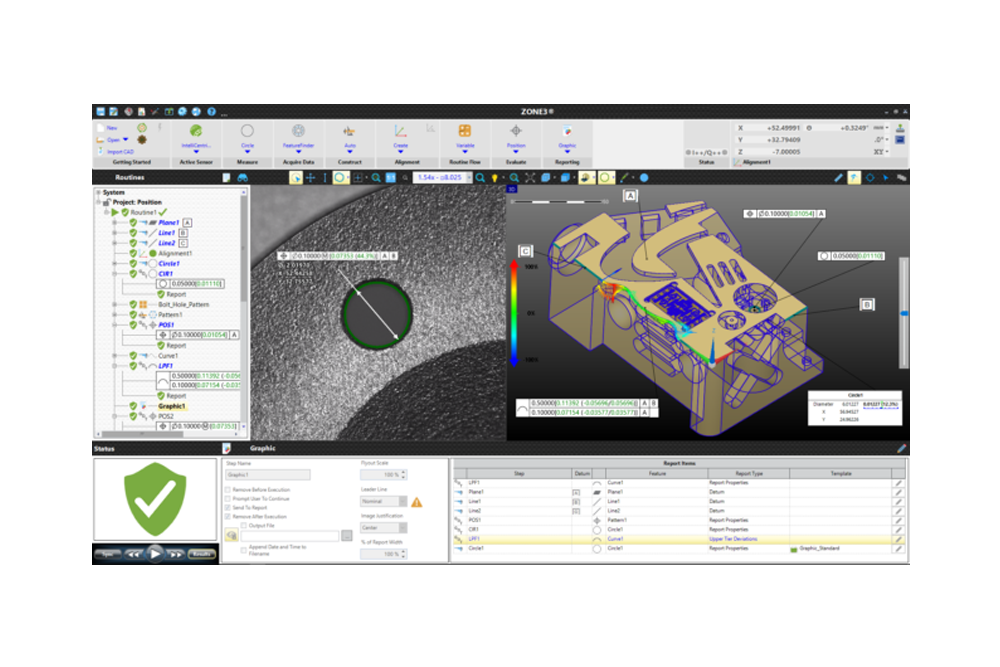Toggle the Send To Report checkbox
1000x667 pixels.
[x=228, y=508]
